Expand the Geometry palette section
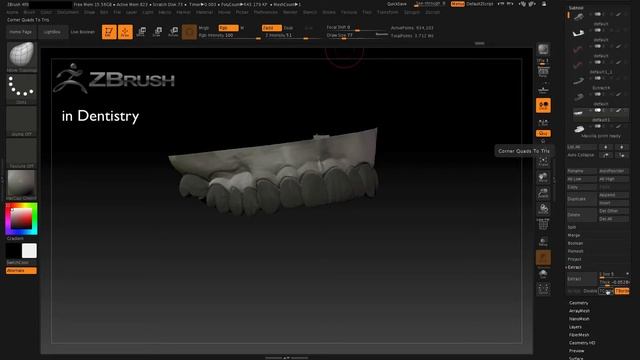 (x=578, y=303)
